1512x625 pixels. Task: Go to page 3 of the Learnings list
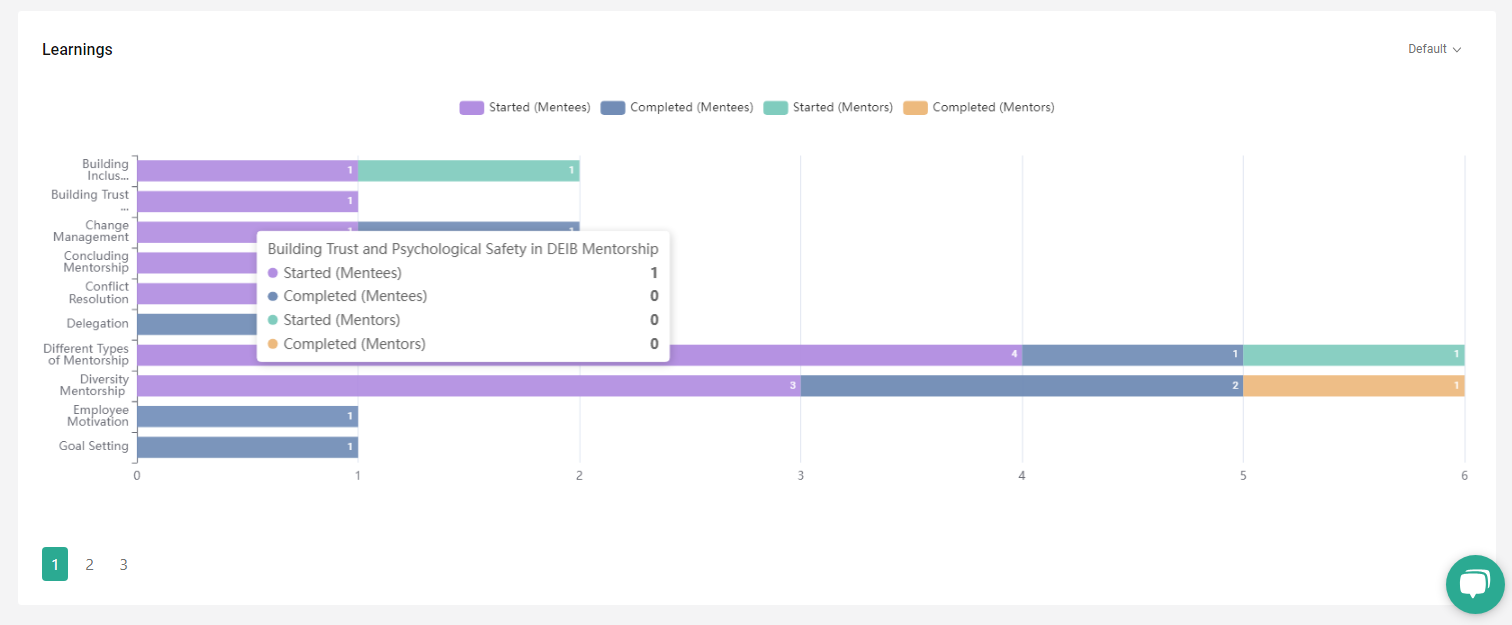(123, 564)
